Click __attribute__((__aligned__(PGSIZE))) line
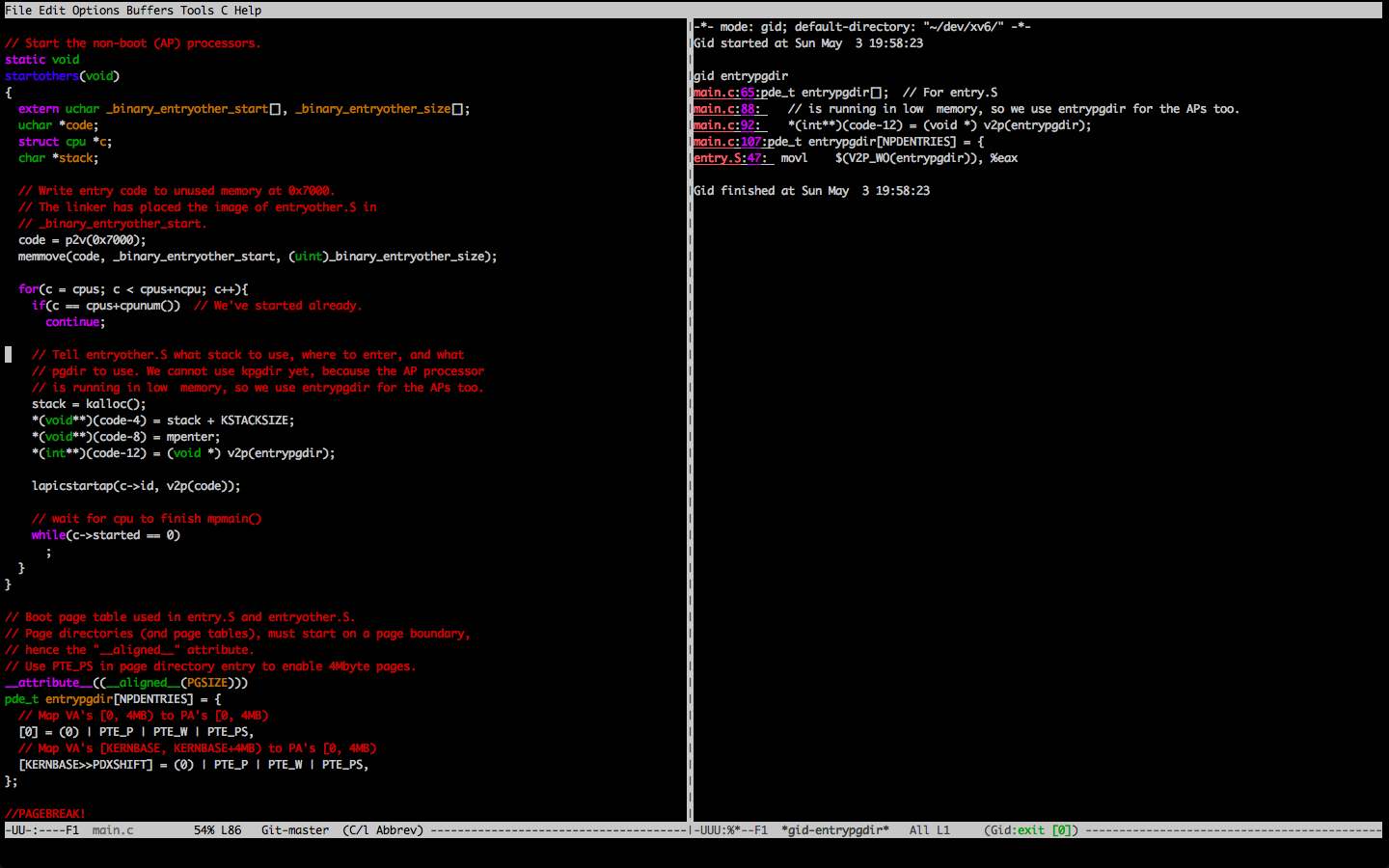Screen dimensions: 1389x868 point(126,683)
